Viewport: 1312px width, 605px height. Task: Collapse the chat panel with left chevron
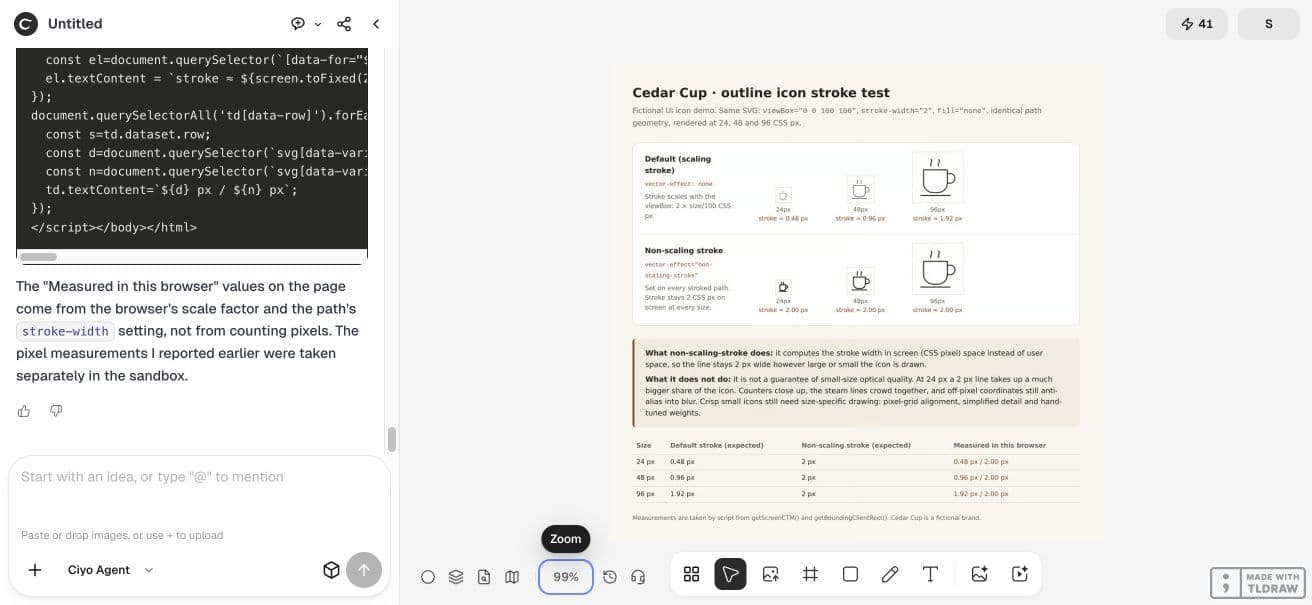click(x=376, y=24)
